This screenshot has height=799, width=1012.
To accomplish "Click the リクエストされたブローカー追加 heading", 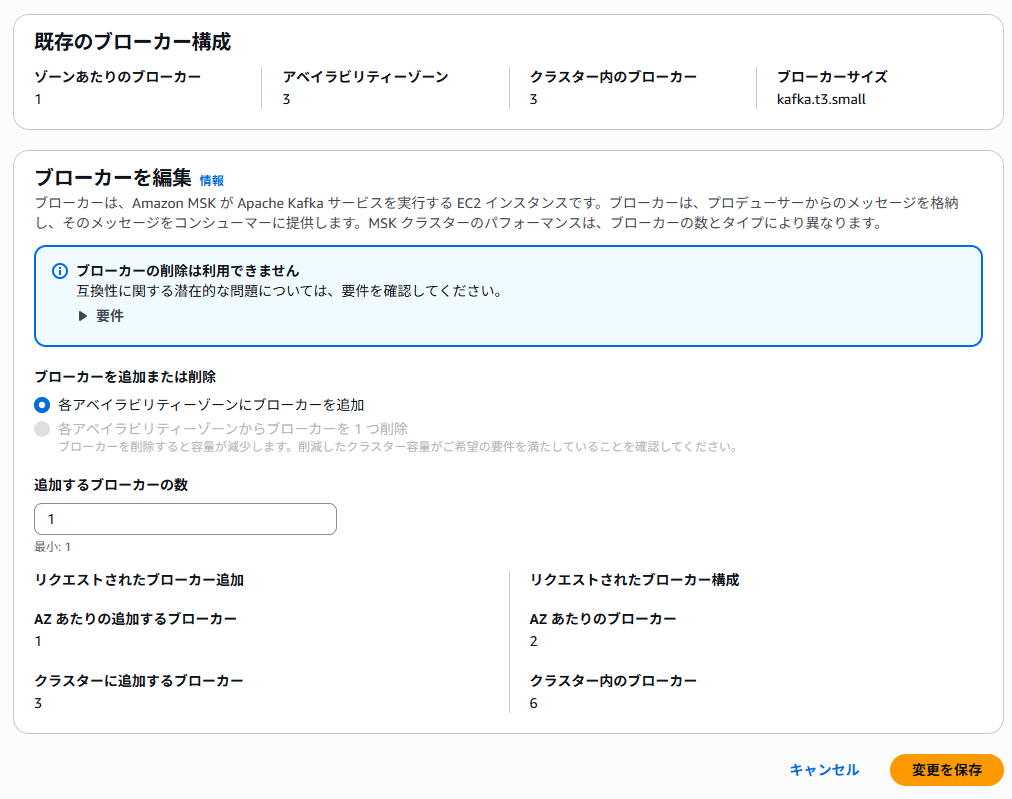I will [139, 580].
